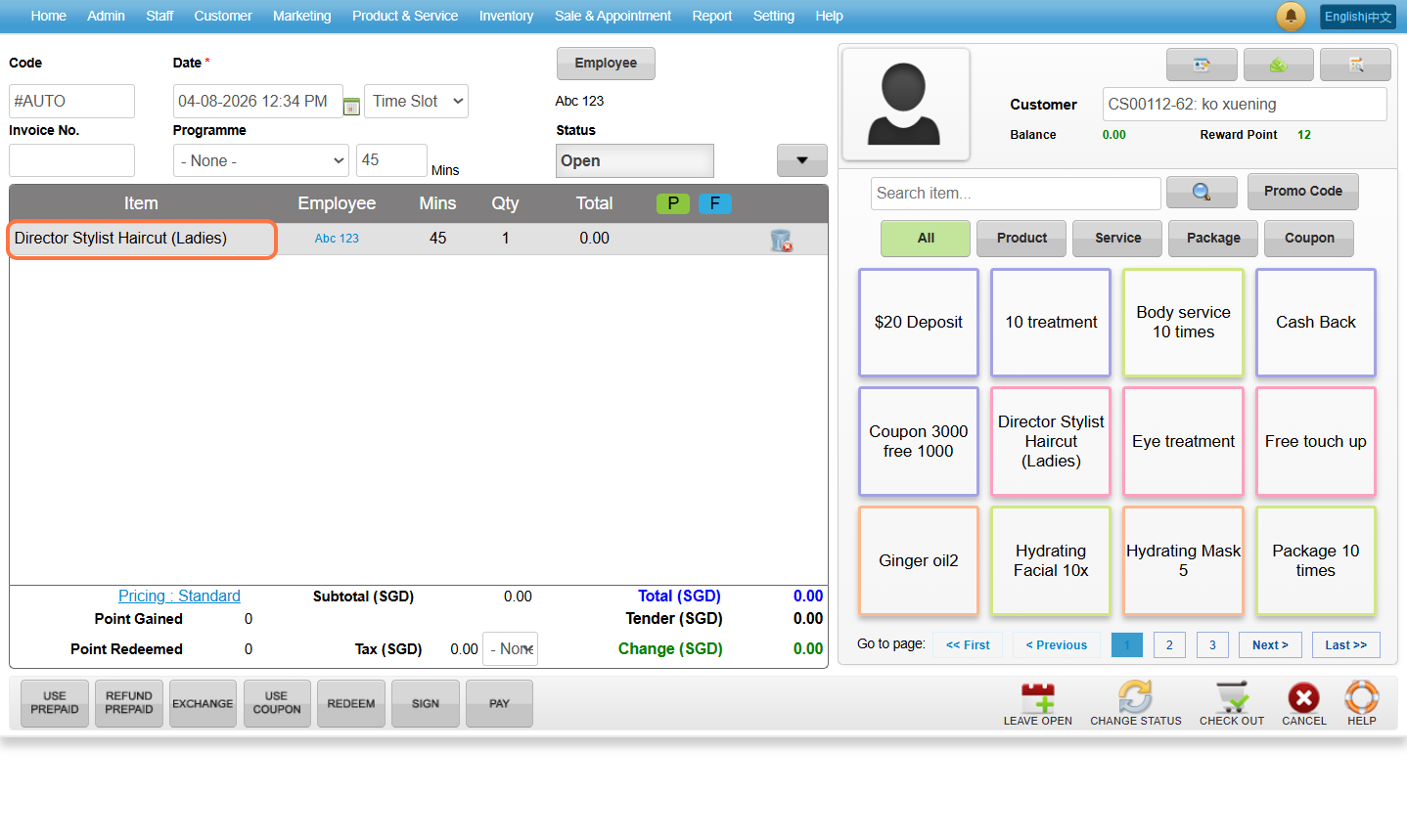Open the Inventory menu

506,16
